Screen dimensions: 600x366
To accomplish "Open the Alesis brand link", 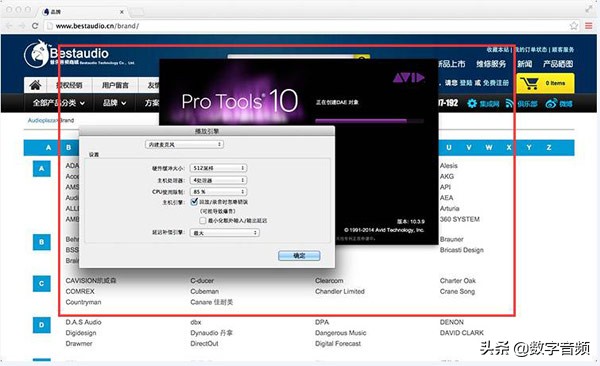I will click(x=448, y=166).
